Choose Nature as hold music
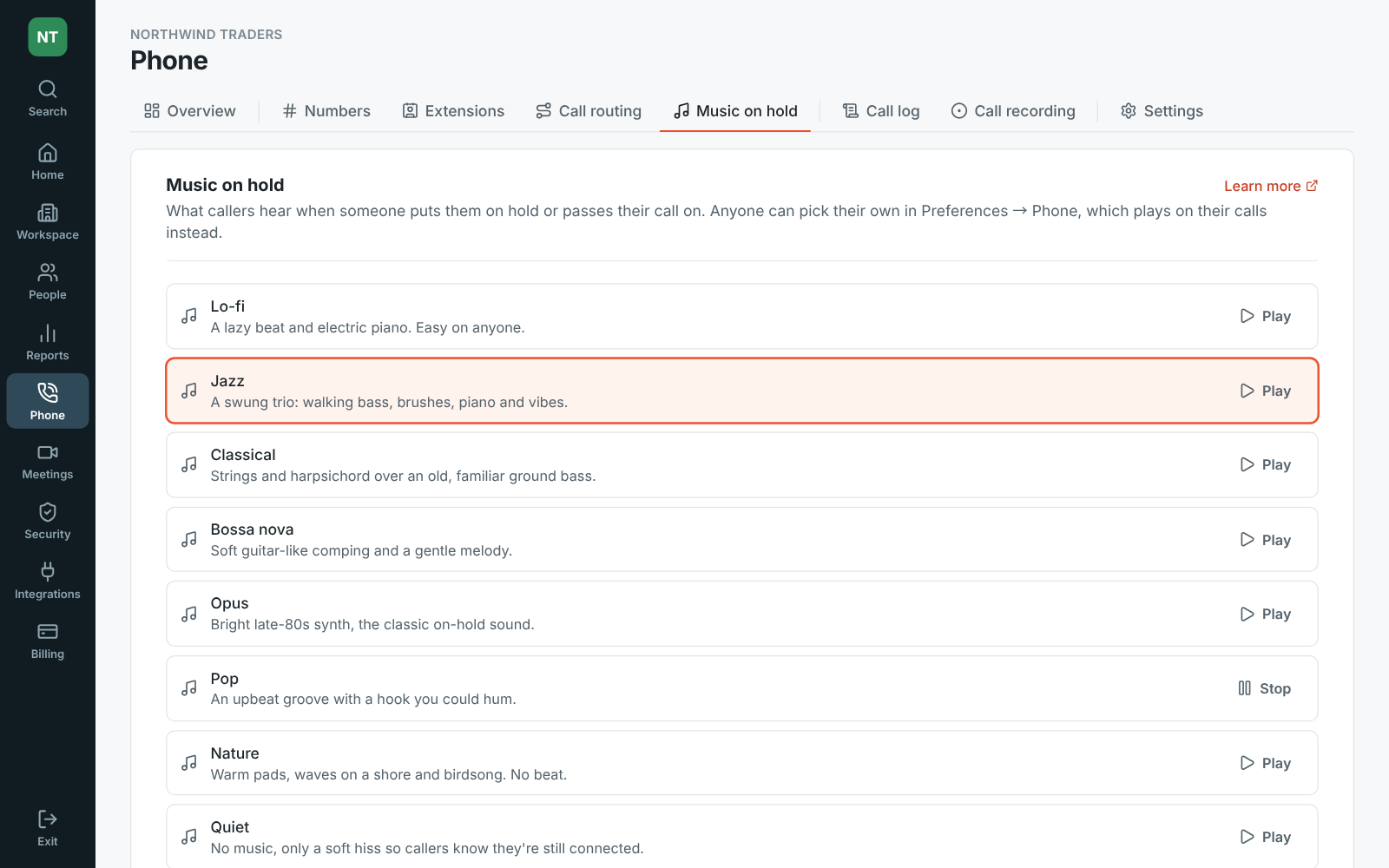 tap(742, 763)
